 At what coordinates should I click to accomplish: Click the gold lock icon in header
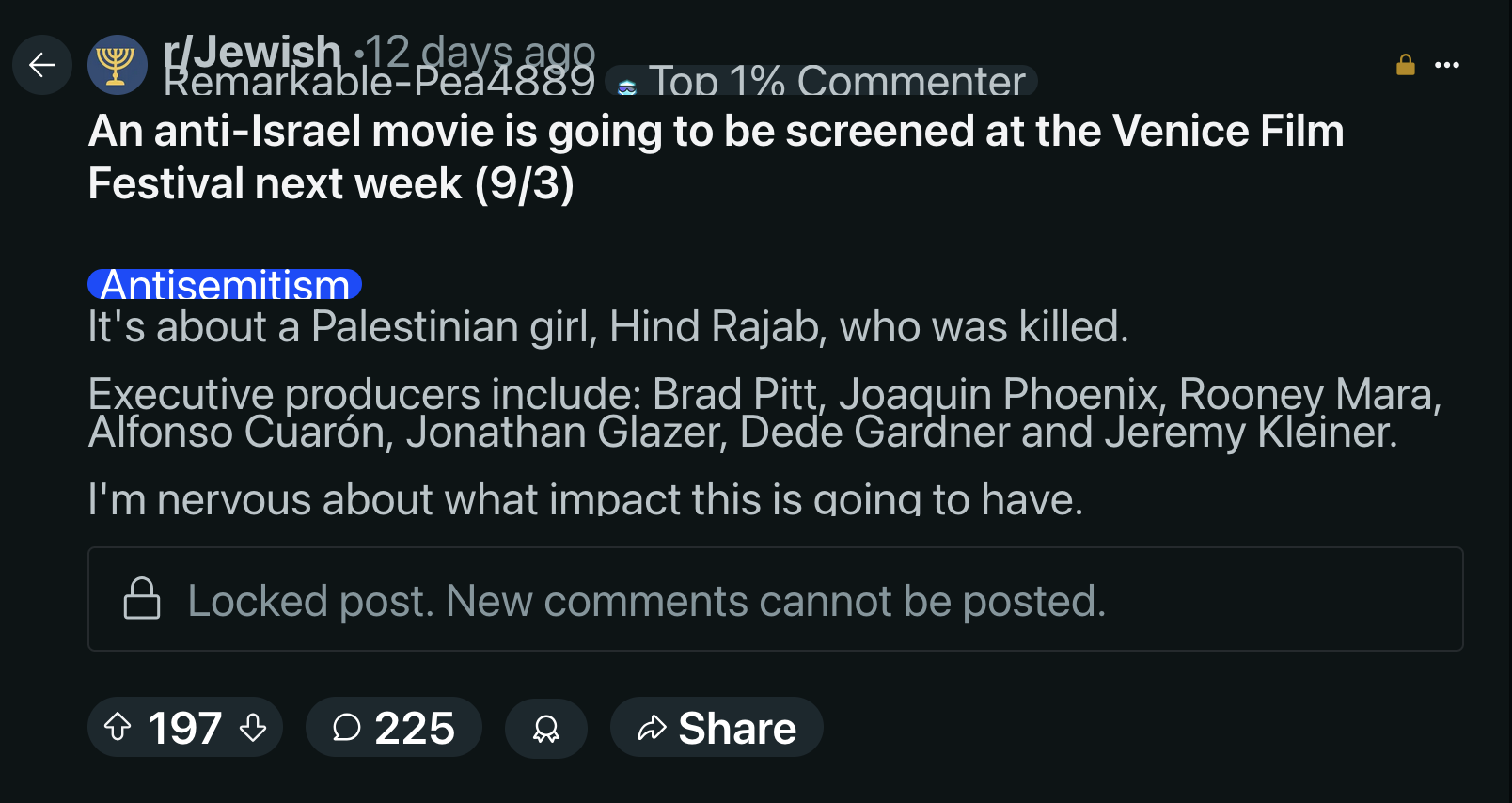pyautogui.click(x=1406, y=65)
